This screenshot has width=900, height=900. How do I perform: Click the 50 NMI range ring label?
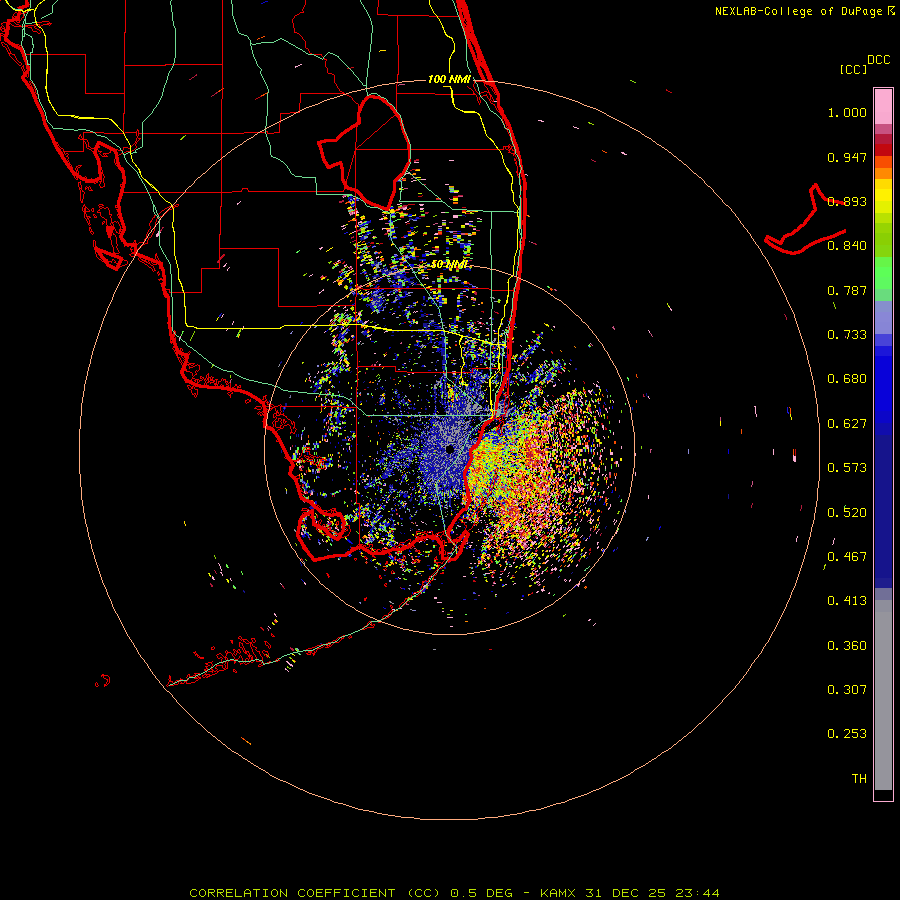point(449,265)
